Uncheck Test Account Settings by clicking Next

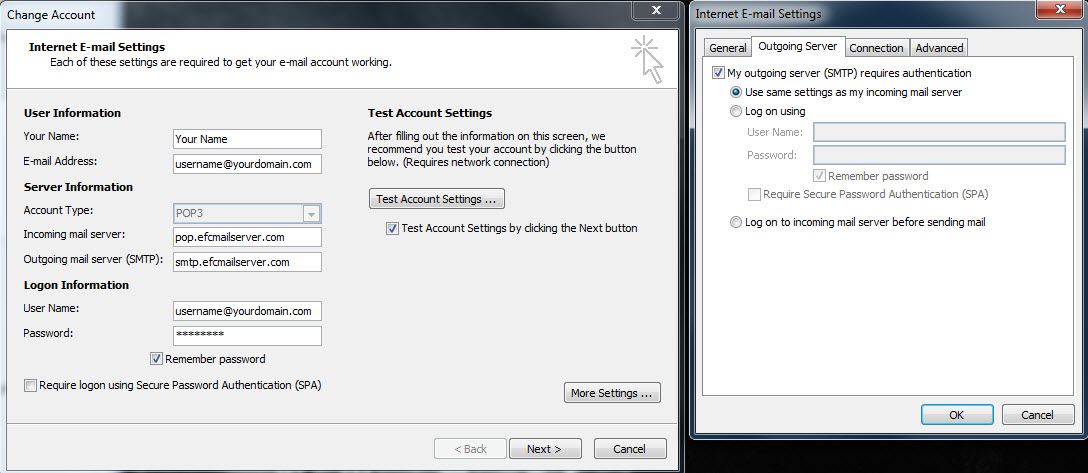(x=393, y=228)
